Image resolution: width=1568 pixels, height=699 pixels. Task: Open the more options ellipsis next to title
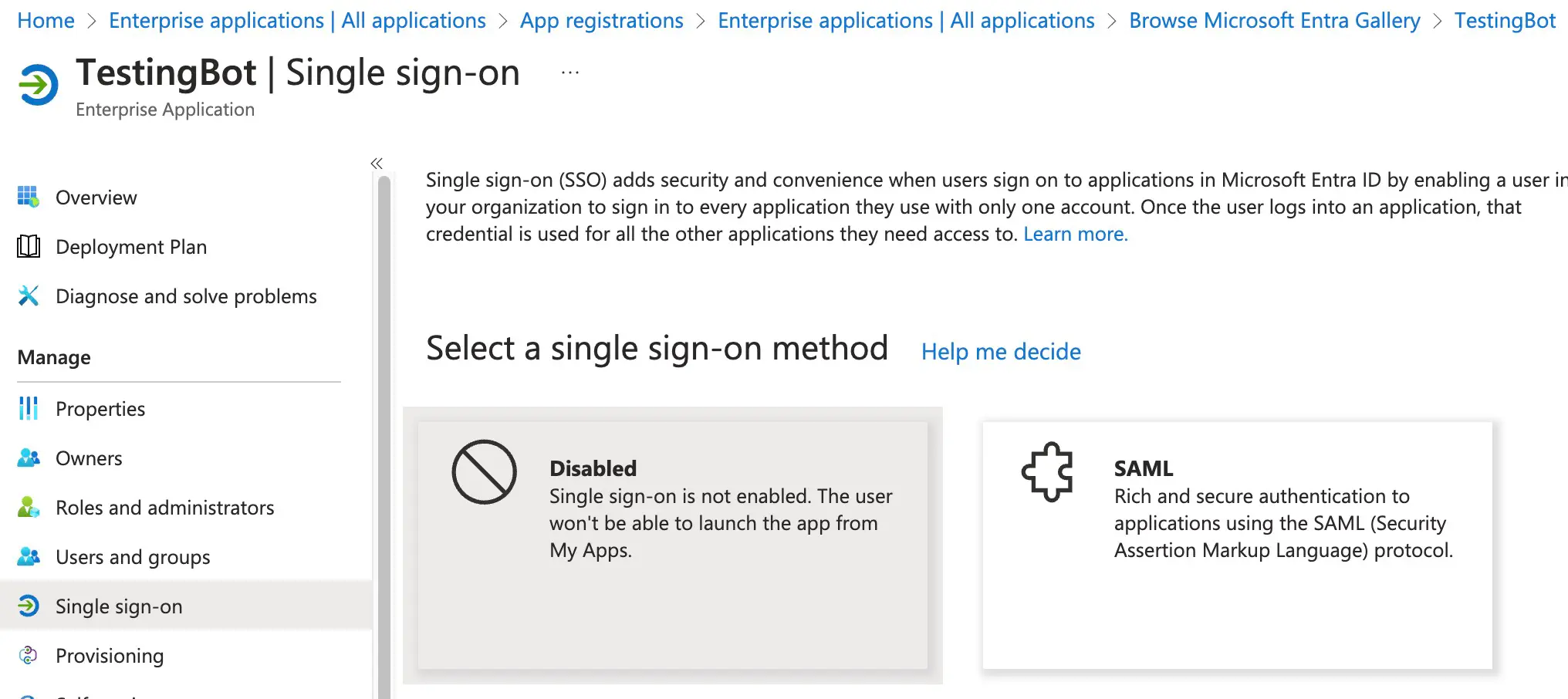tap(570, 73)
